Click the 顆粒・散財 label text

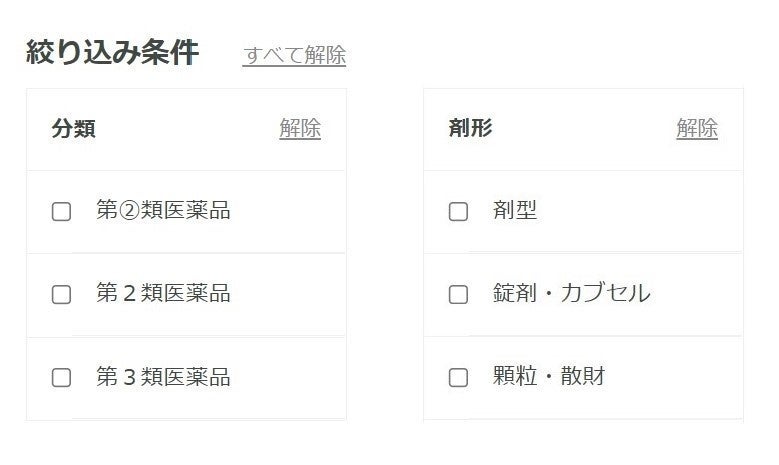tap(549, 377)
